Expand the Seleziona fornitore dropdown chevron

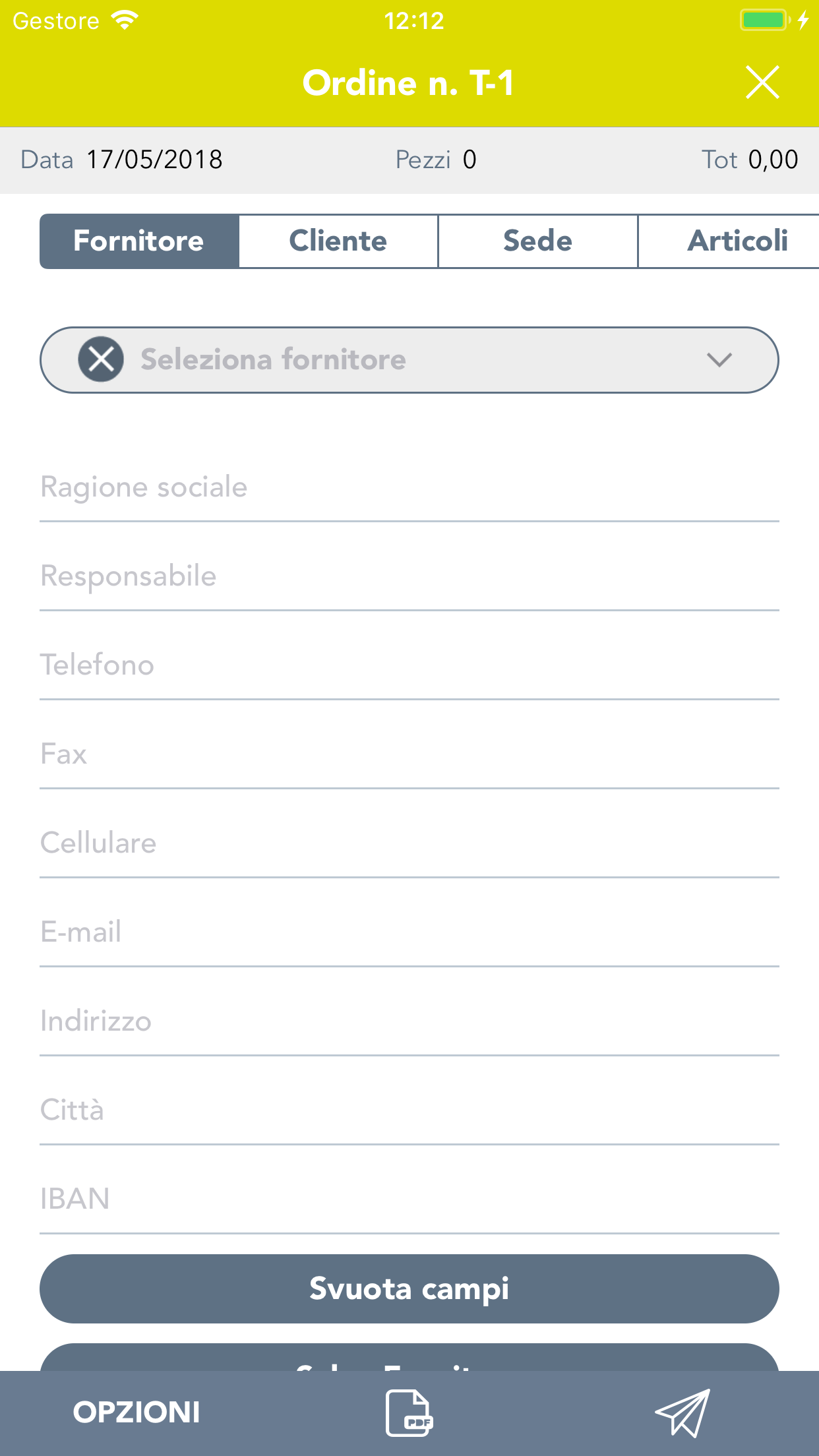pyautogui.click(x=719, y=359)
